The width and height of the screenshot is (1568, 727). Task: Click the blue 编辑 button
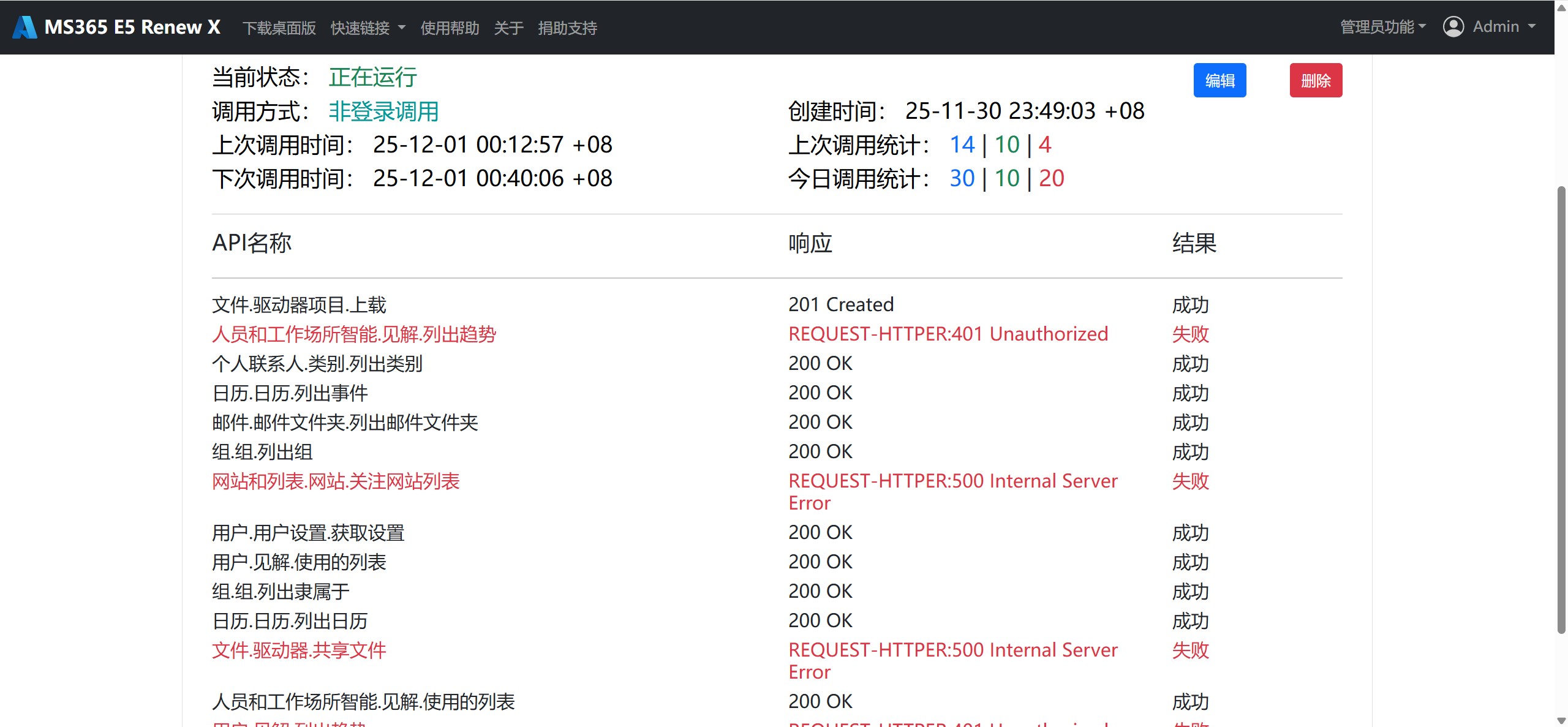[x=1219, y=80]
